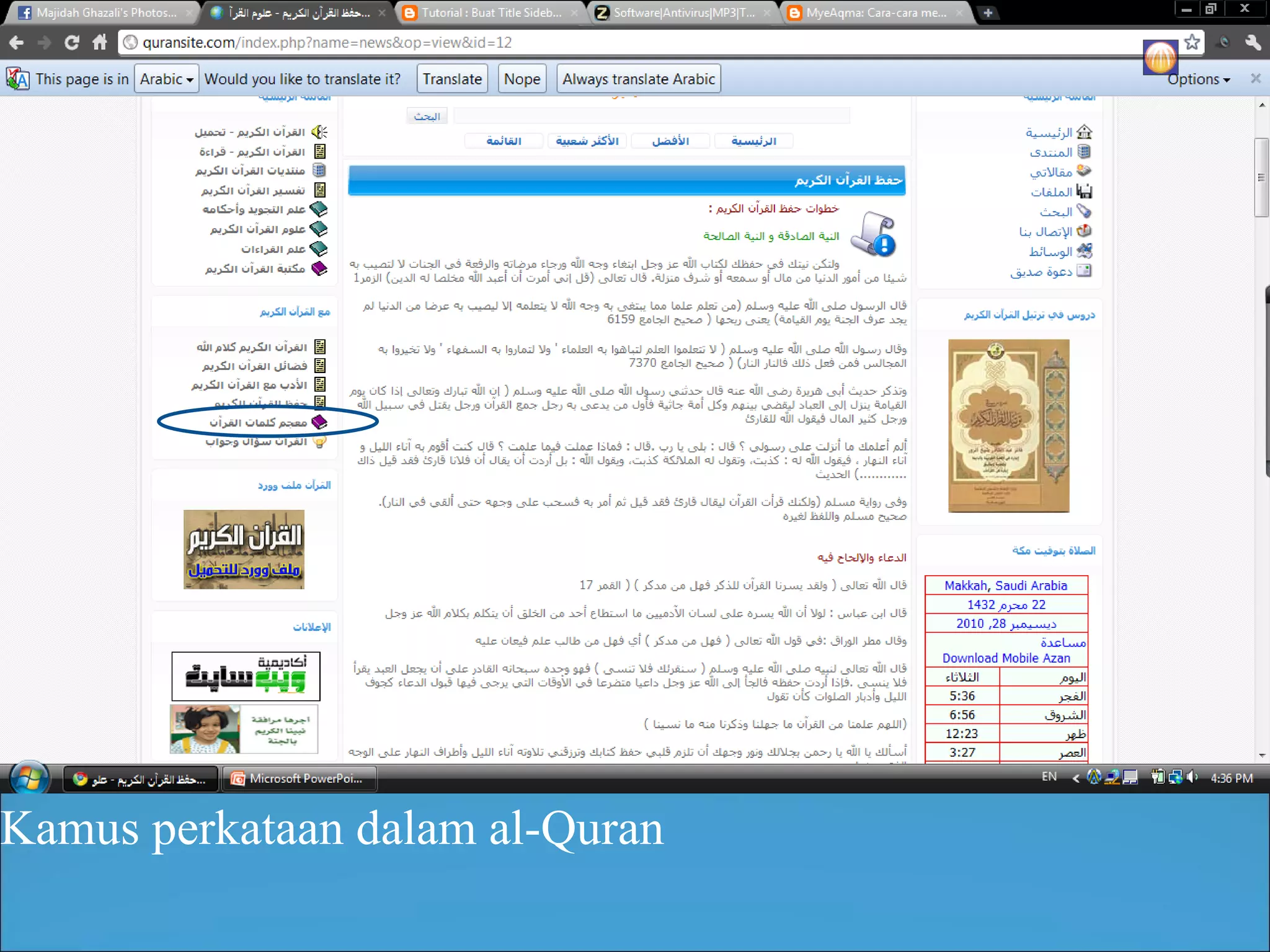Click Makkah, Saudi Arabia prayer times link
Viewport: 1270px width, 952px height.
point(1006,586)
